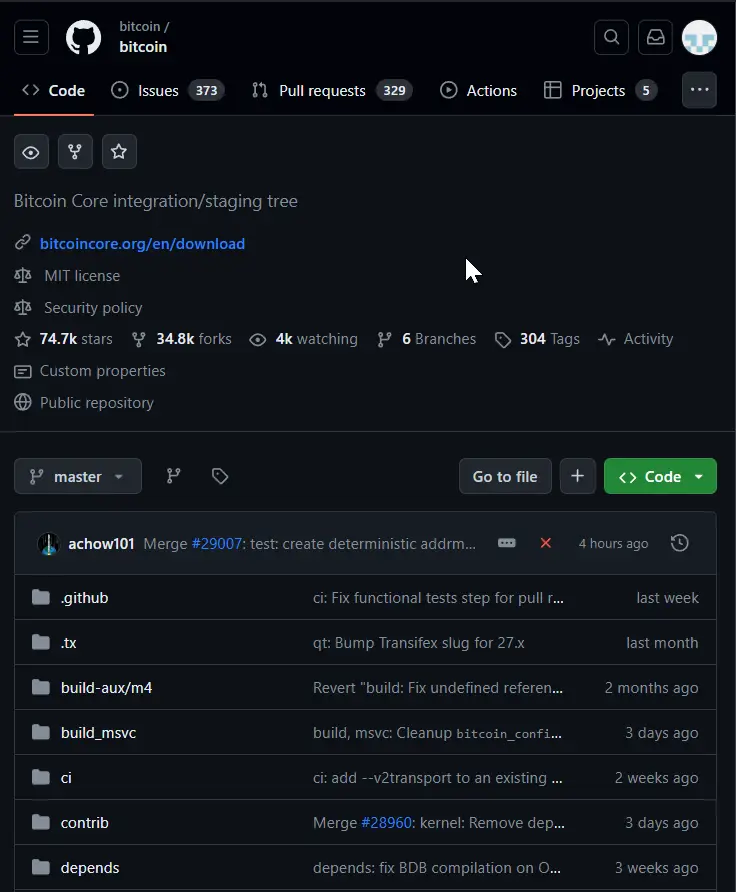Open the 6 Branches link
Screen dimensions: 736x892
click(x=427, y=339)
